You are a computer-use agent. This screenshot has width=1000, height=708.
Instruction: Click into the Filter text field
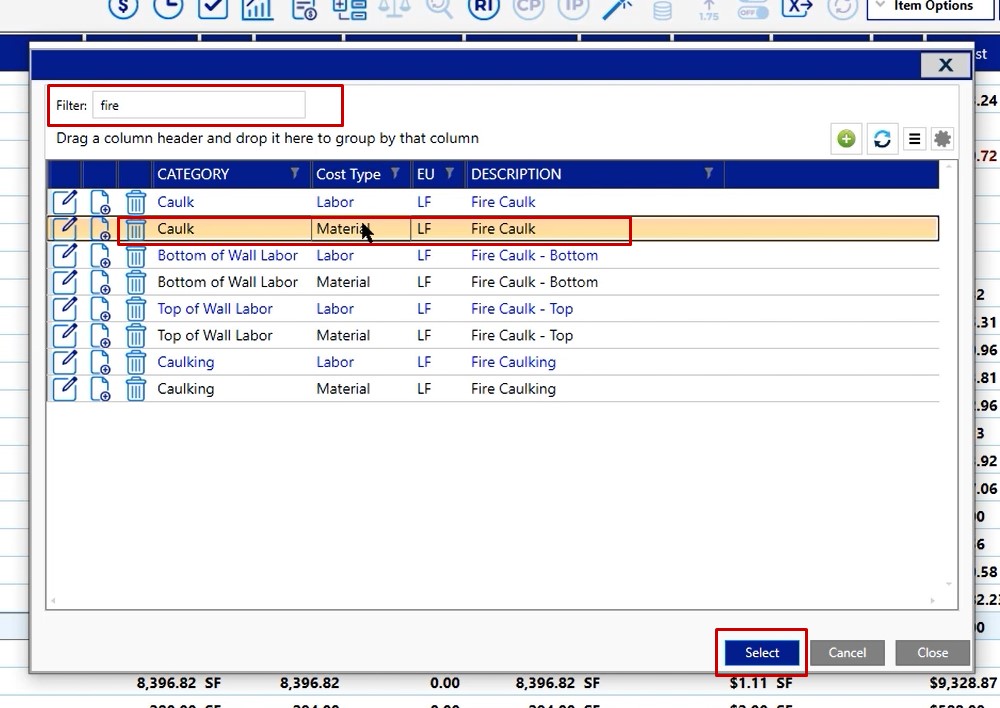pyautogui.click(x=198, y=105)
